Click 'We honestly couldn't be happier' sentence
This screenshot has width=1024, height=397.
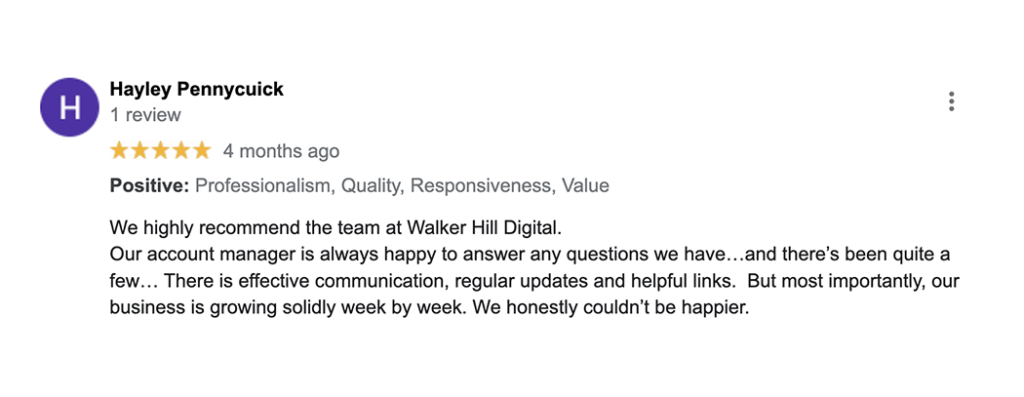610,308
